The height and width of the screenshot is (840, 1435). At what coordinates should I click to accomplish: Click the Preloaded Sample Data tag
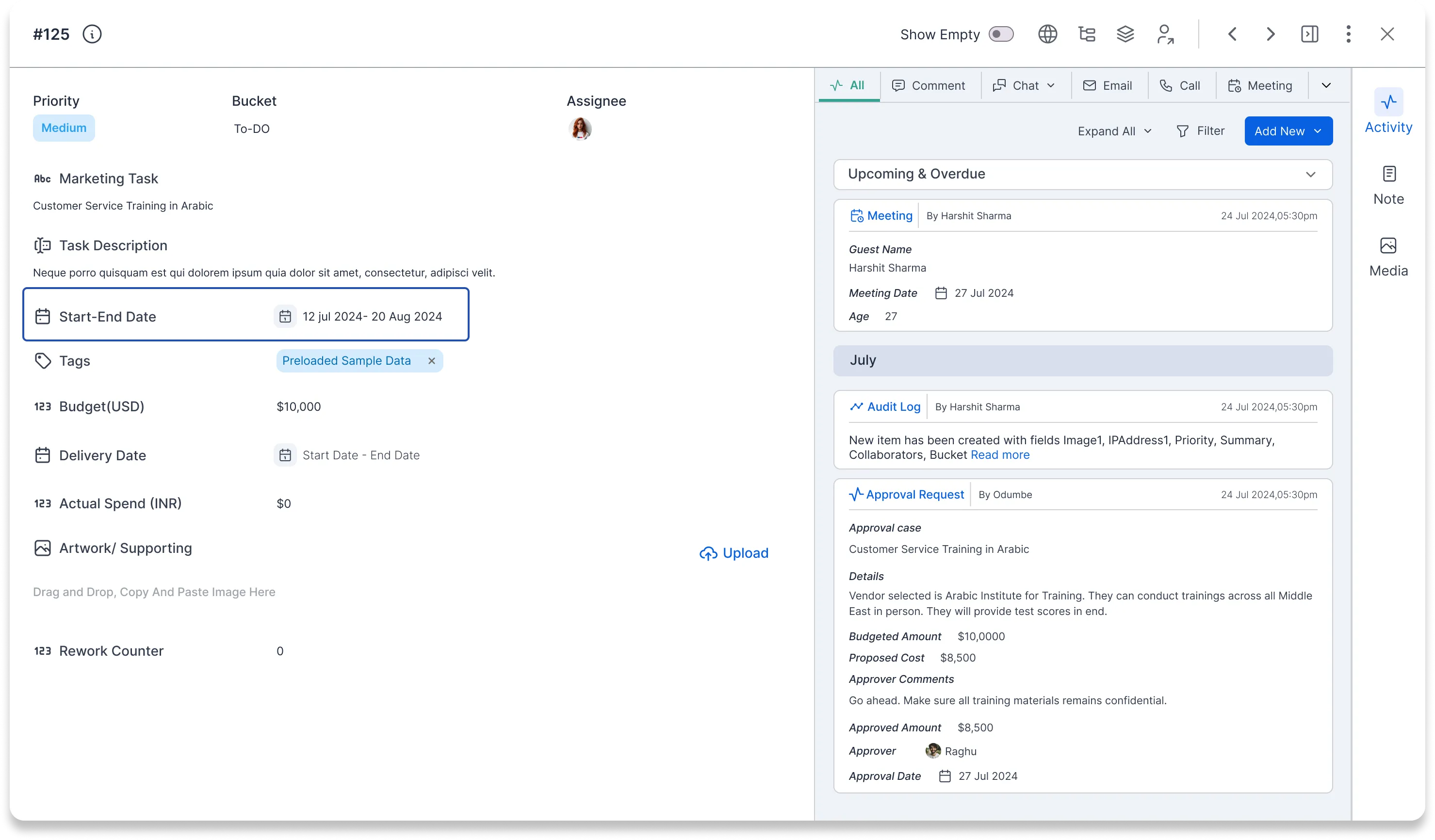(346, 361)
